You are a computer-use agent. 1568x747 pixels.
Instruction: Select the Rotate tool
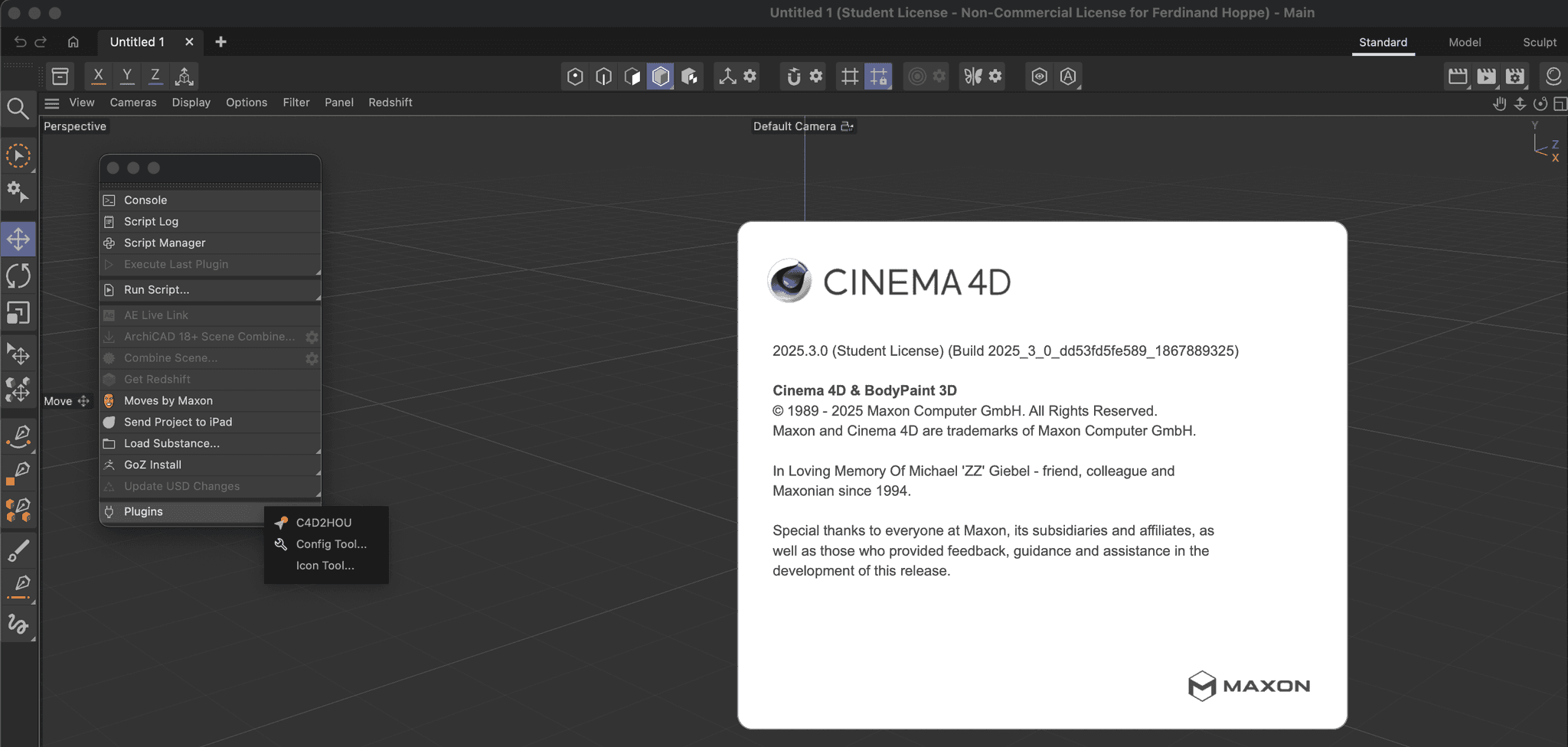pyautogui.click(x=18, y=276)
